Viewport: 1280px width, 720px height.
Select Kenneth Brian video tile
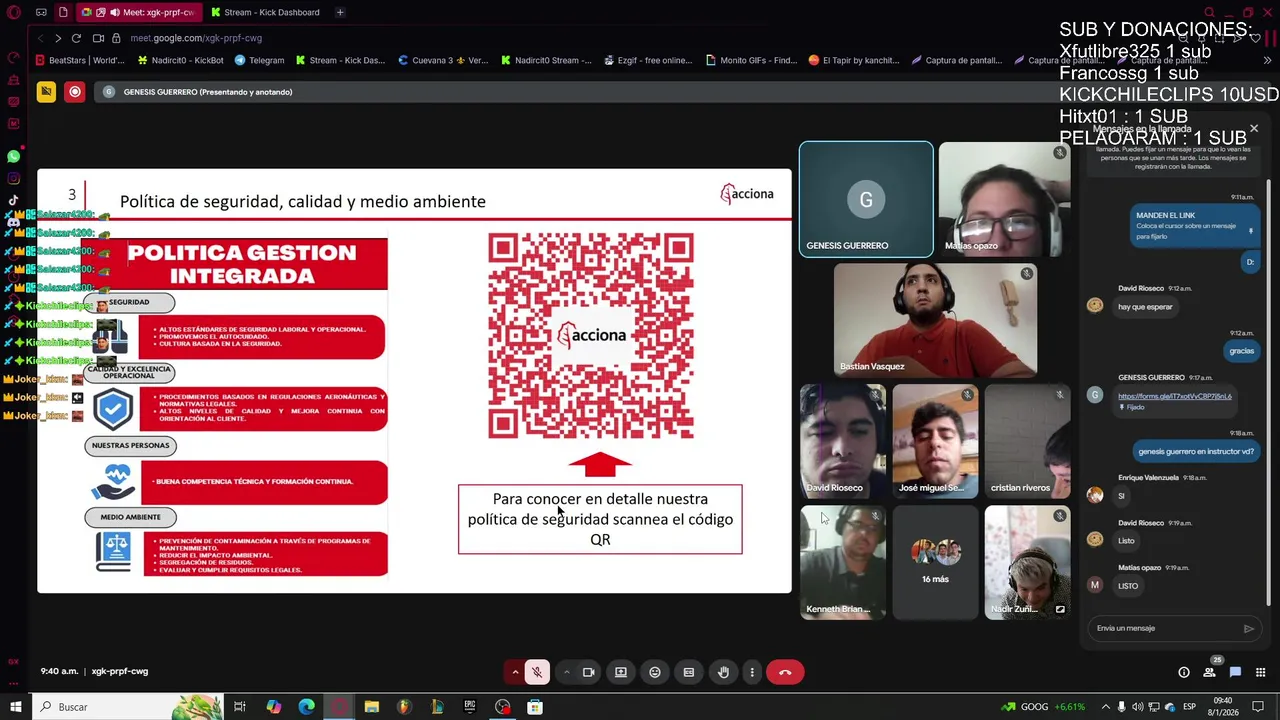[x=843, y=562]
